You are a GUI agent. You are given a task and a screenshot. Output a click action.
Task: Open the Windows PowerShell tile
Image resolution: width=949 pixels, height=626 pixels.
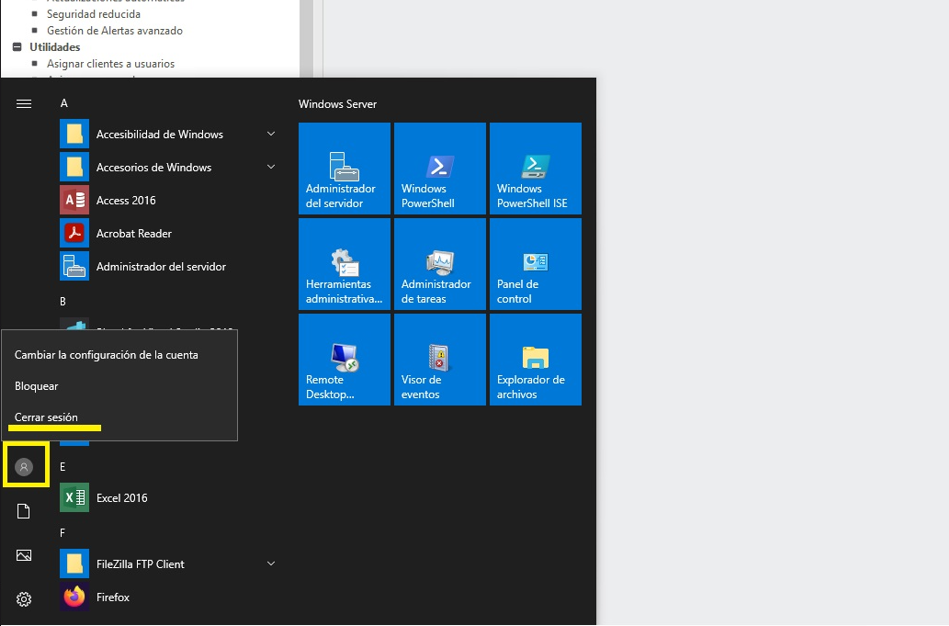coord(440,168)
